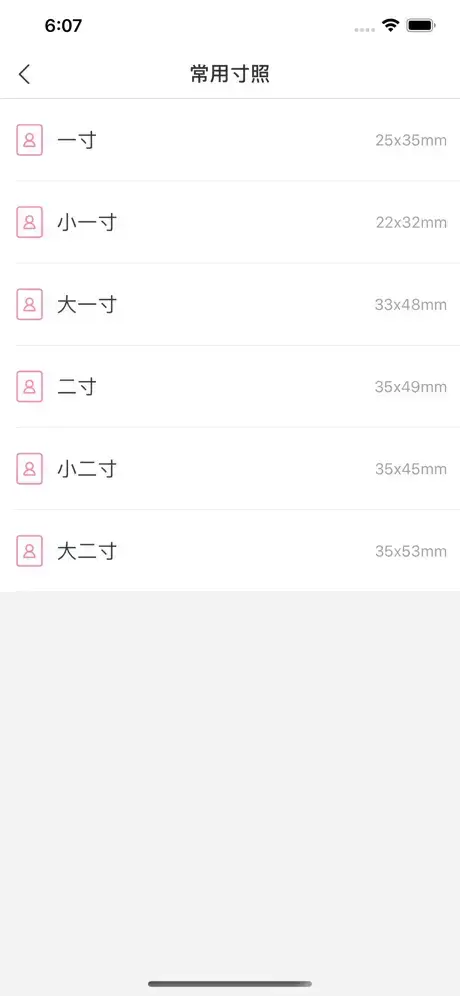The width and height of the screenshot is (460, 996).
Task: Tap the home indicator bar
Action: (x=230, y=984)
